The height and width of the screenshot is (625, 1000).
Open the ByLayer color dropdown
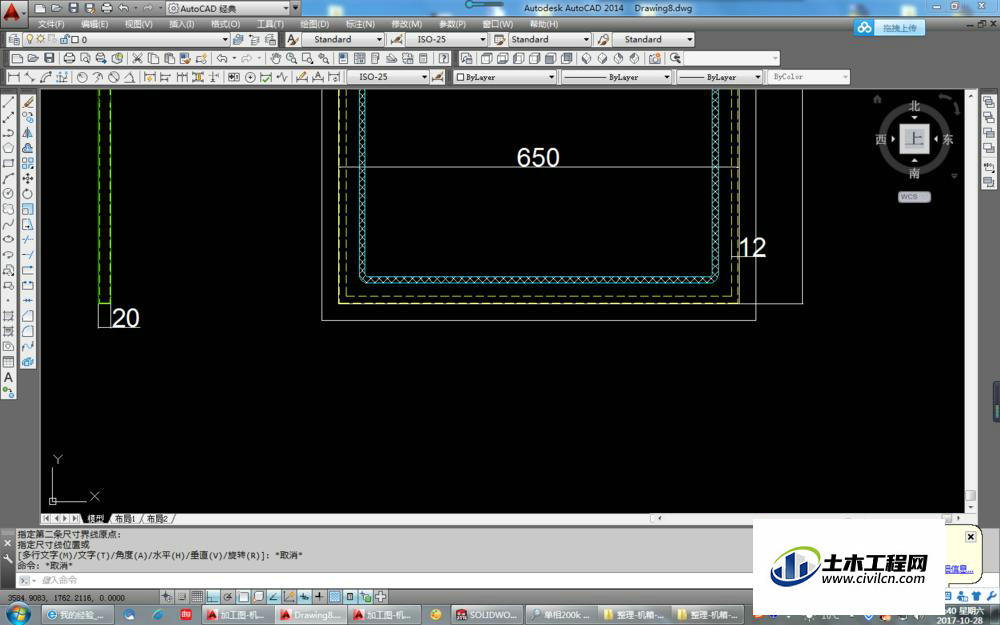coord(505,77)
